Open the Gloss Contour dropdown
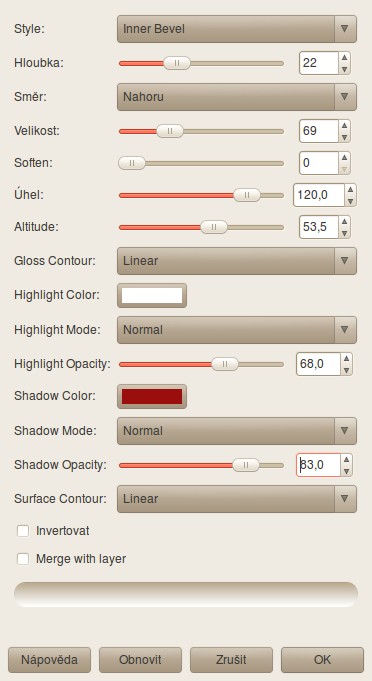Screen dimensions: 372x681 (237, 261)
